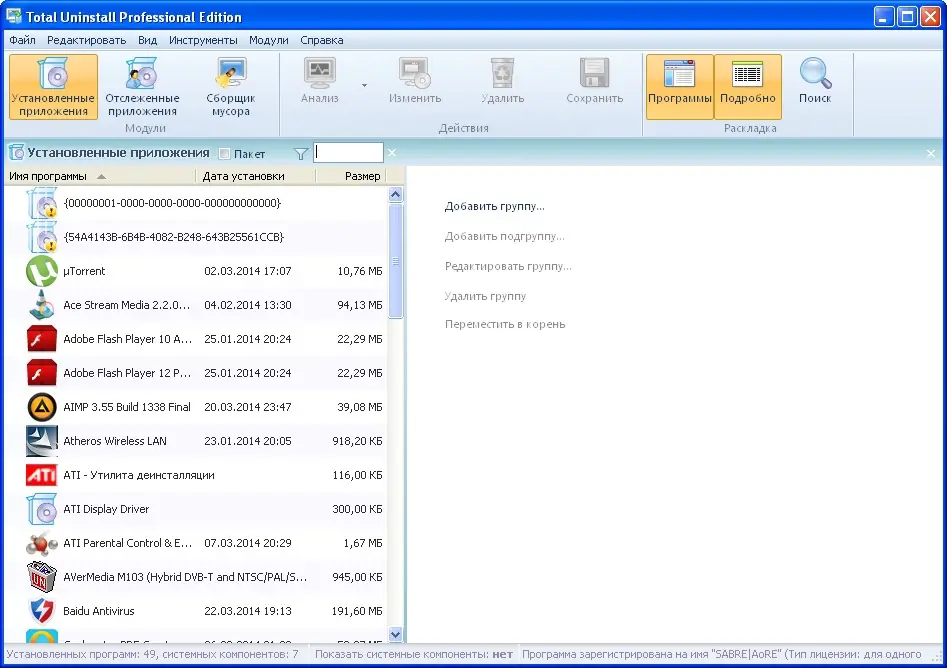This screenshot has height=668, width=947.
Task: Clear the filter with the X button
Action: [392, 153]
